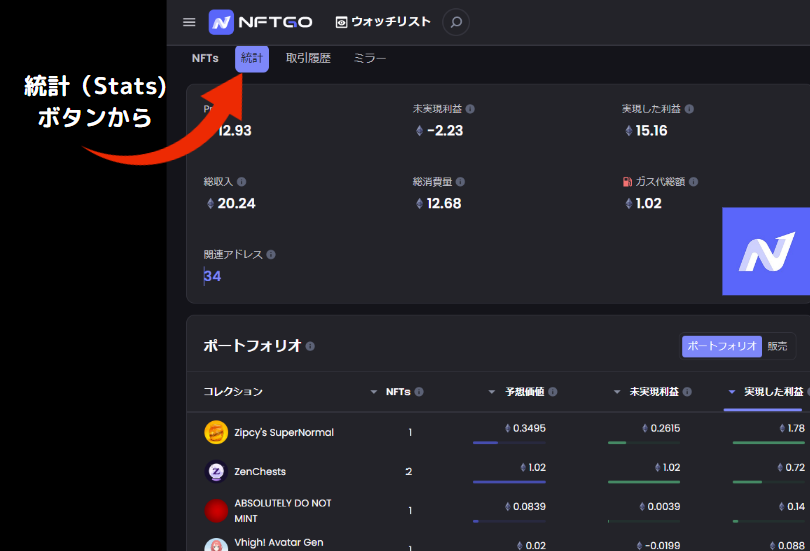Image resolution: width=810 pixels, height=551 pixels.
Task: Show info icon next to 関連アドレス
Action: (271, 255)
